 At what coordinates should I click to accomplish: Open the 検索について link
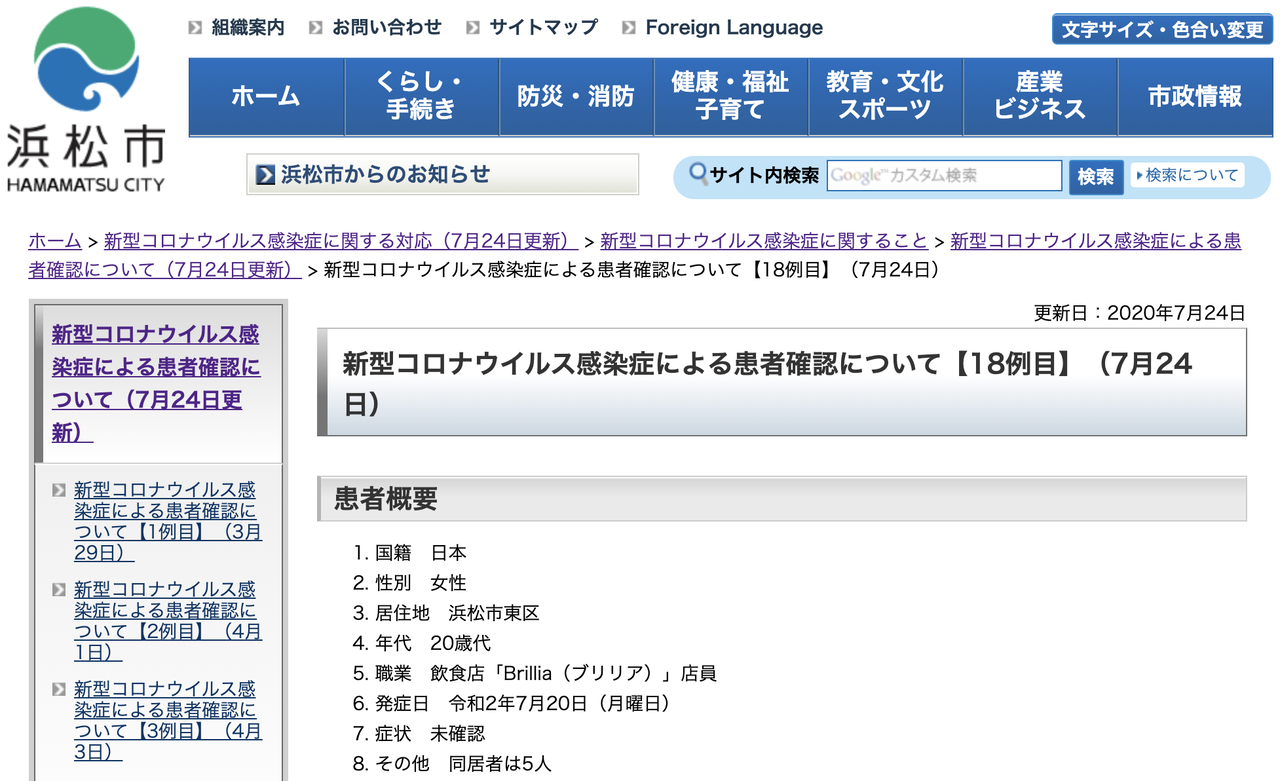[1187, 175]
